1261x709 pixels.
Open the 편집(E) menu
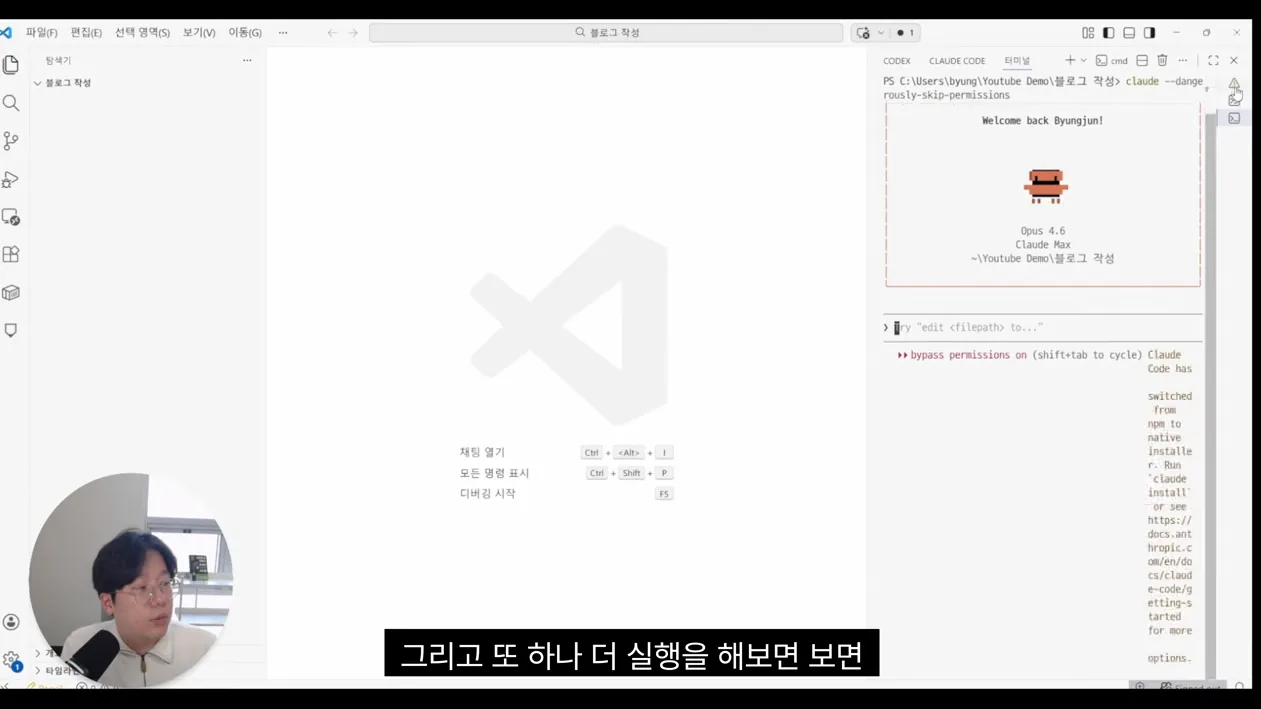coord(86,33)
